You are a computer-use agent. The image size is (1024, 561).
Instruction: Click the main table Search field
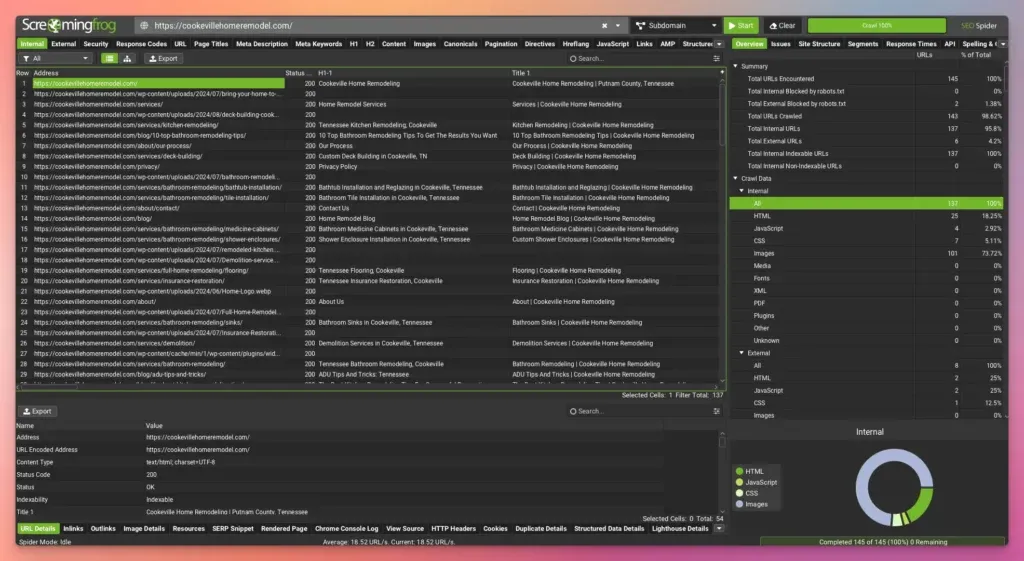click(x=640, y=58)
